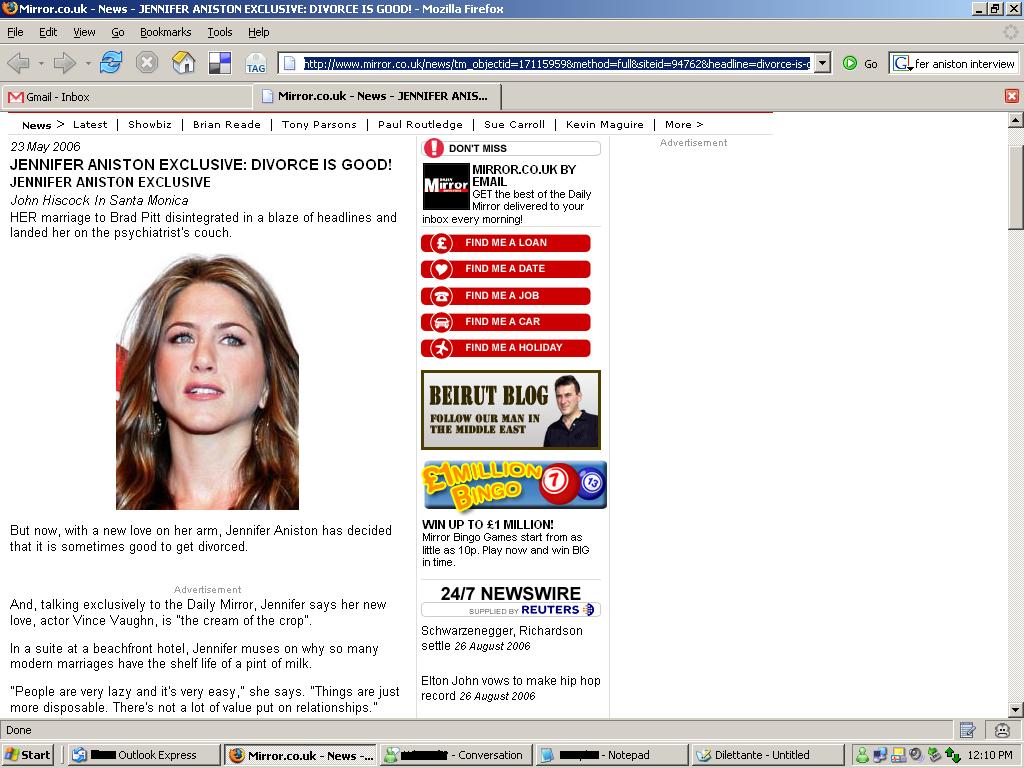The image size is (1024, 768).
Task: Click the TAG toolbar icon
Action: click(255, 63)
